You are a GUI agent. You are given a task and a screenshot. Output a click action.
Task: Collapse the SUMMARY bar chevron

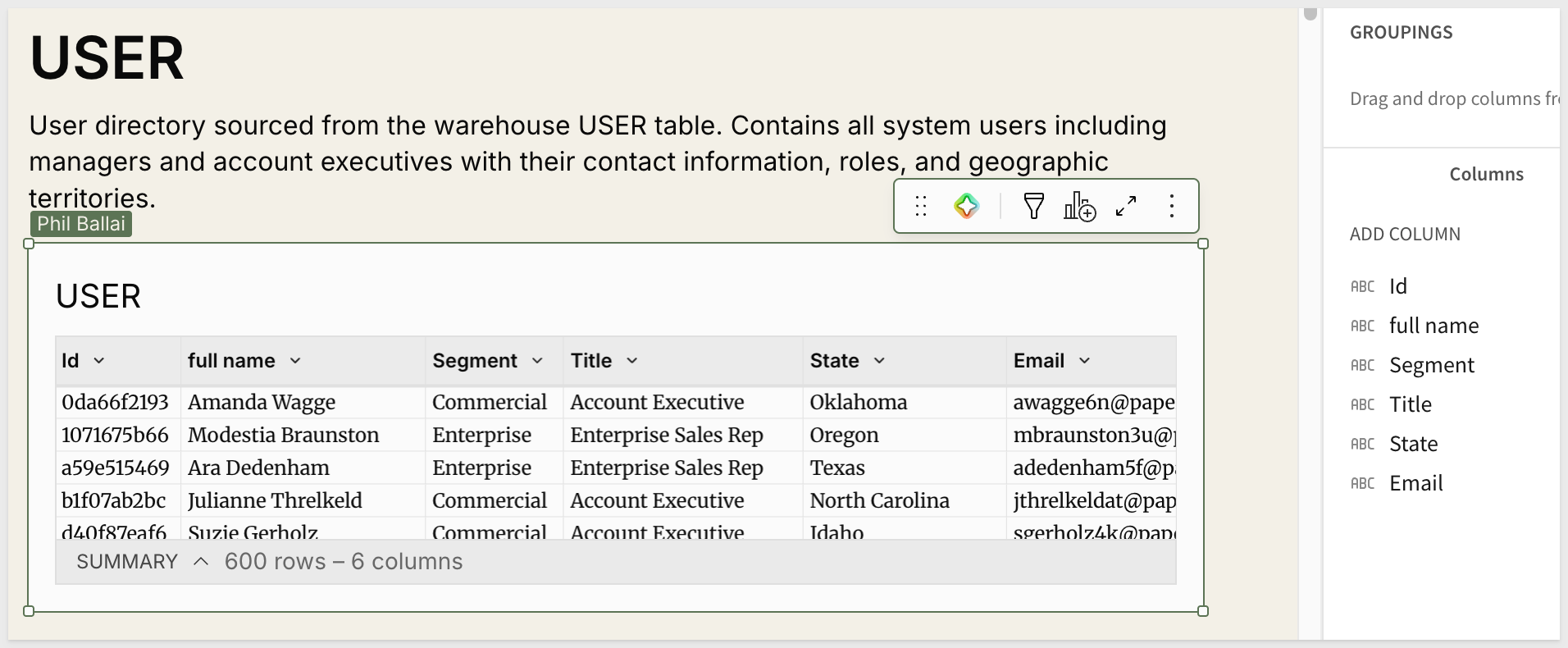coord(201,562)
